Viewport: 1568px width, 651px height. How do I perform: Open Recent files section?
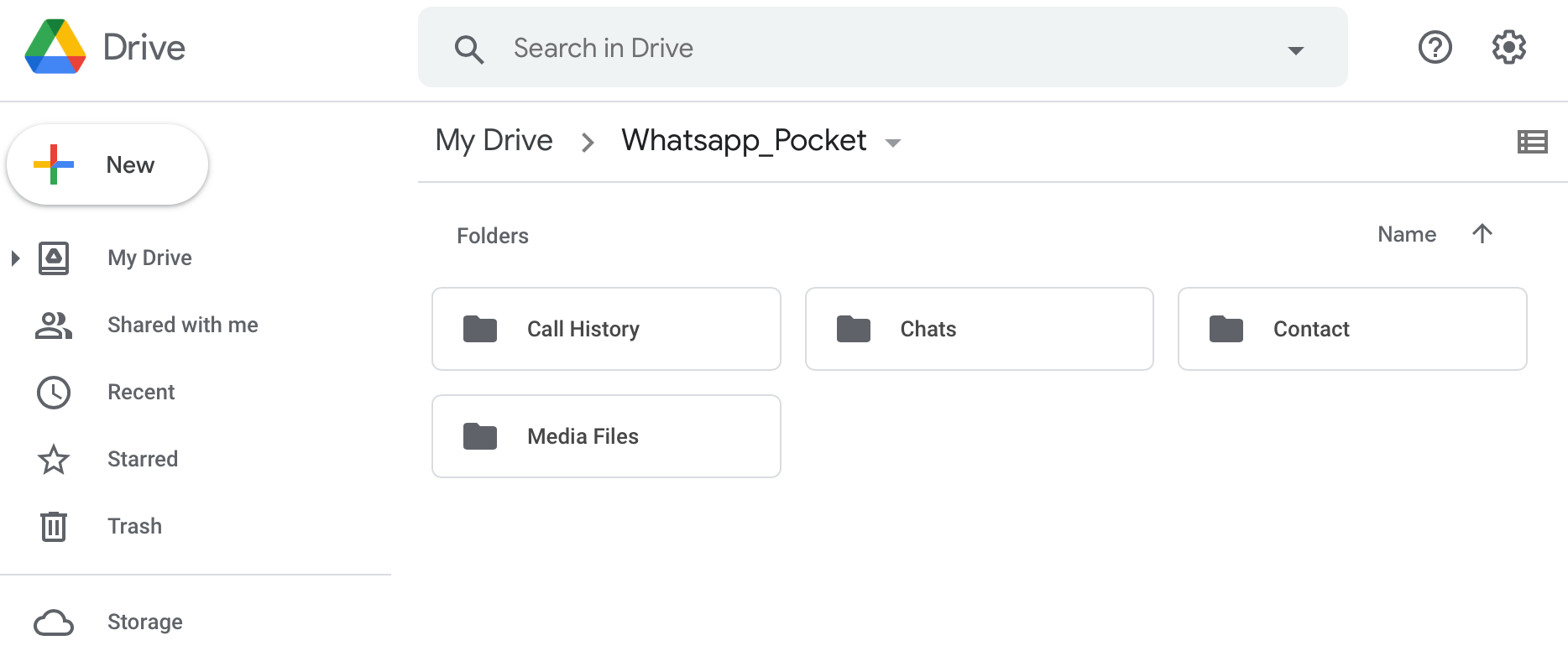[x=141, y=392]
